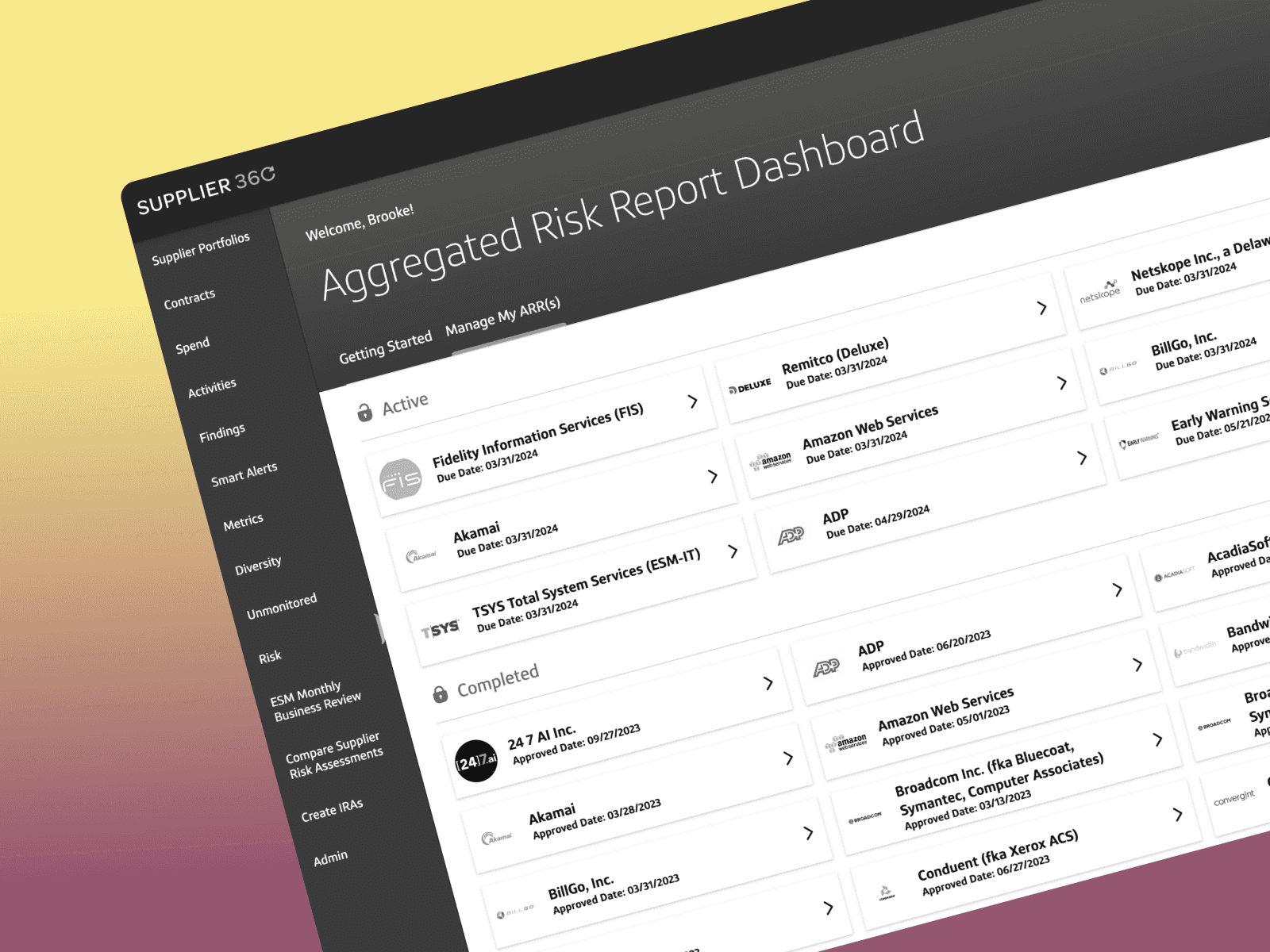Open Create IRAs in the sidebar
The width and height of the screenshot is (1270, 952).
[332, 810]
